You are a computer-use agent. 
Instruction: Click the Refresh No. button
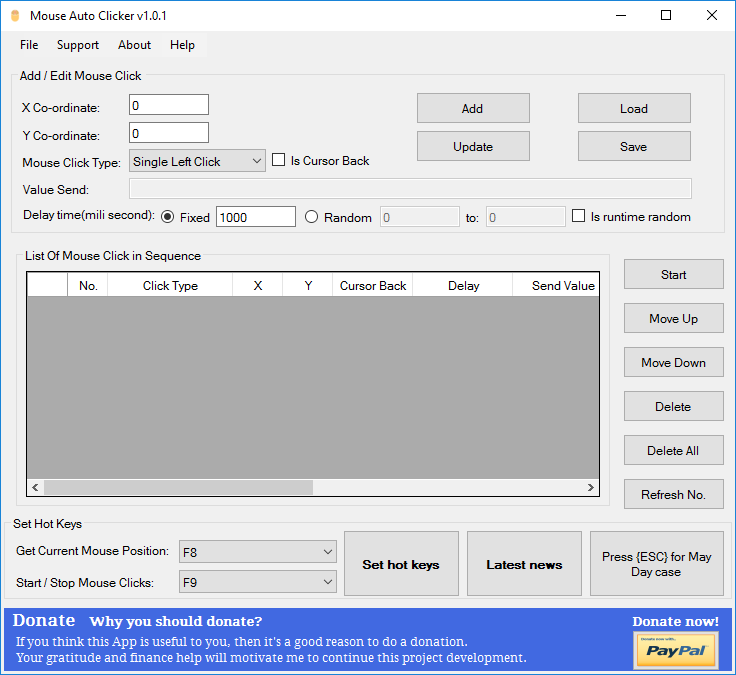coord(674,494)
